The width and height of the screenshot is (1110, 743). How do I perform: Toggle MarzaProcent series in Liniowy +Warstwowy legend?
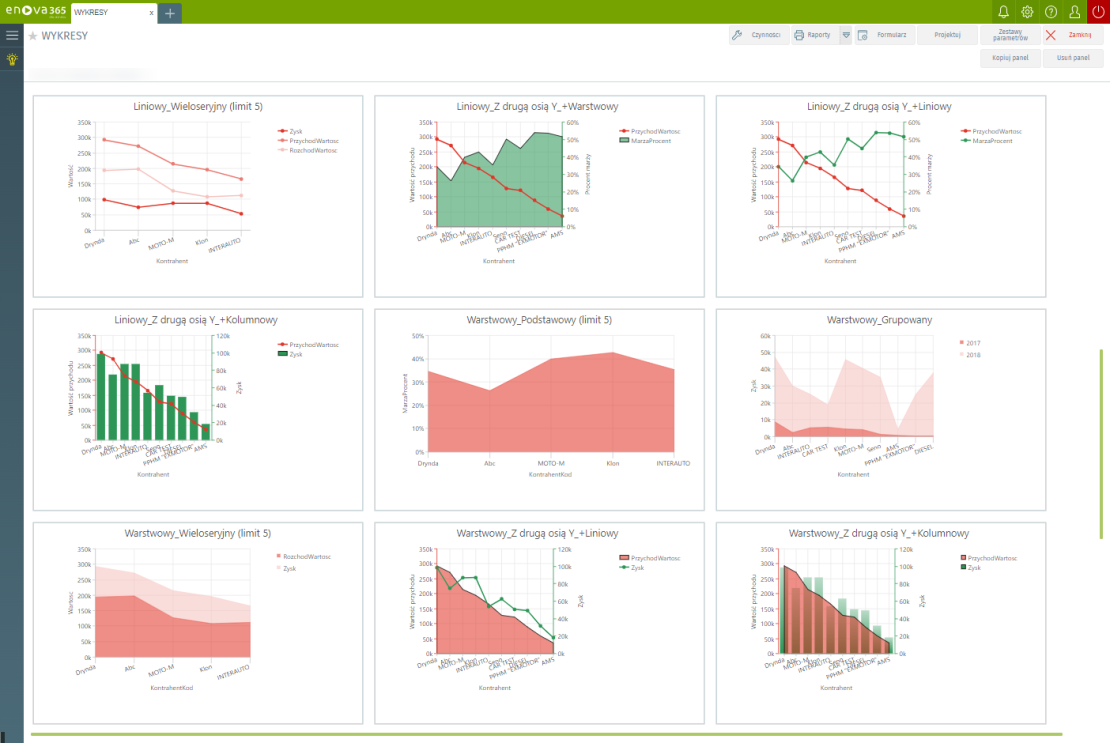651,141
